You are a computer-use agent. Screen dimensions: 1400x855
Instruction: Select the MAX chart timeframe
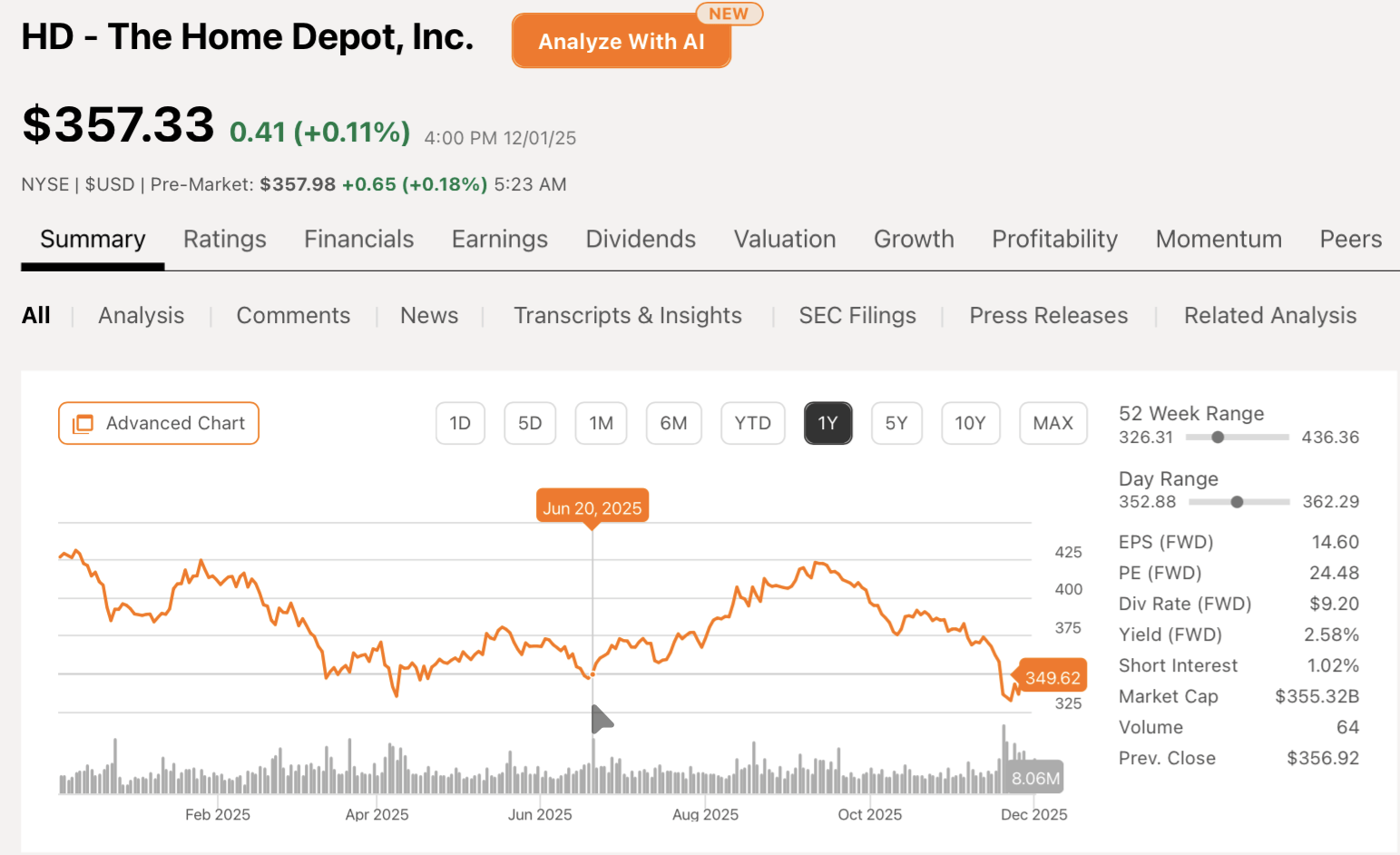point(1052,423)
